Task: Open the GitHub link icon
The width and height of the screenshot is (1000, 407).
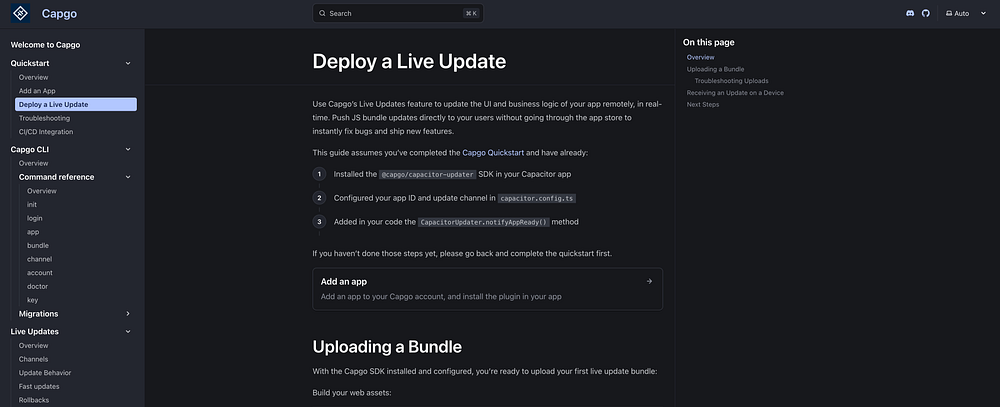Action: [x=926, y=13]
